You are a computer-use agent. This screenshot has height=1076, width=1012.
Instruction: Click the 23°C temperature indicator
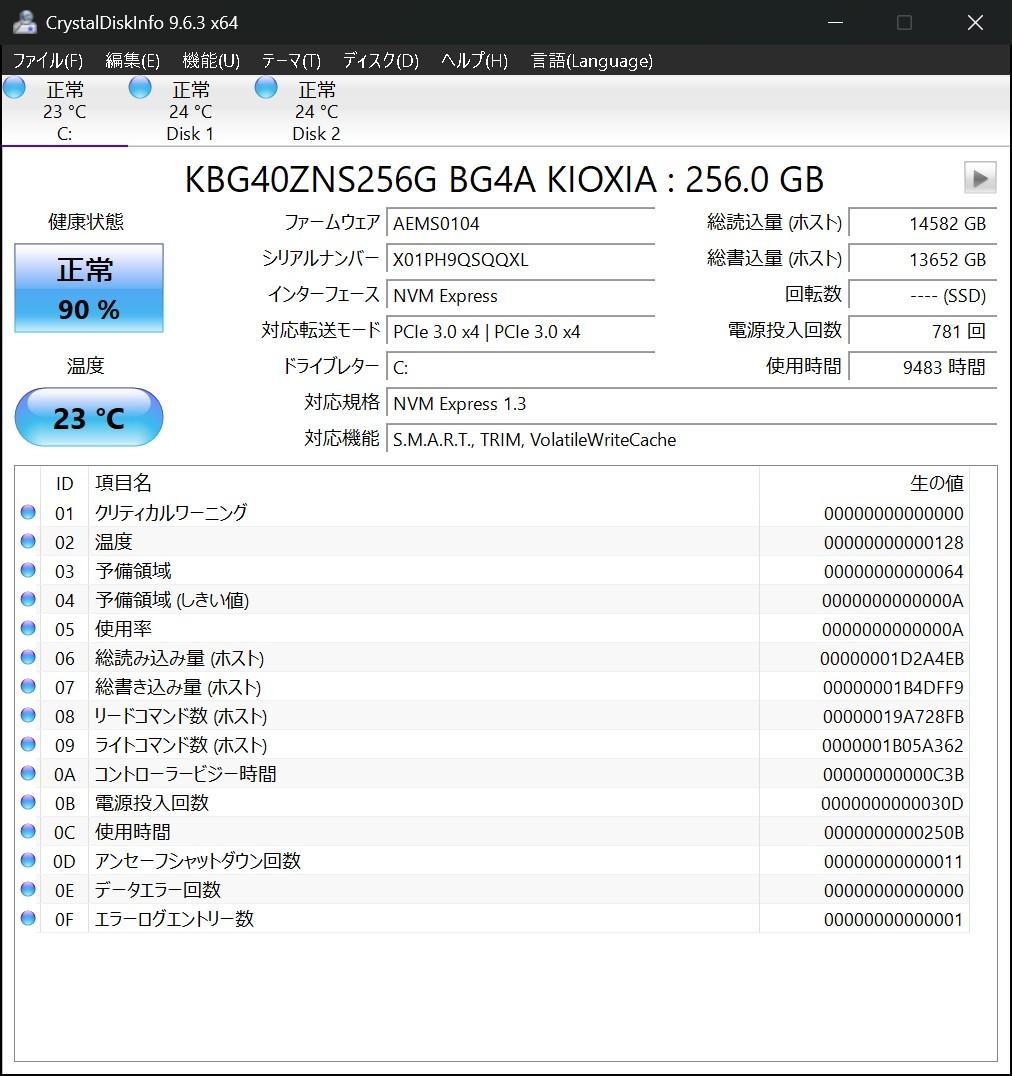88,417
